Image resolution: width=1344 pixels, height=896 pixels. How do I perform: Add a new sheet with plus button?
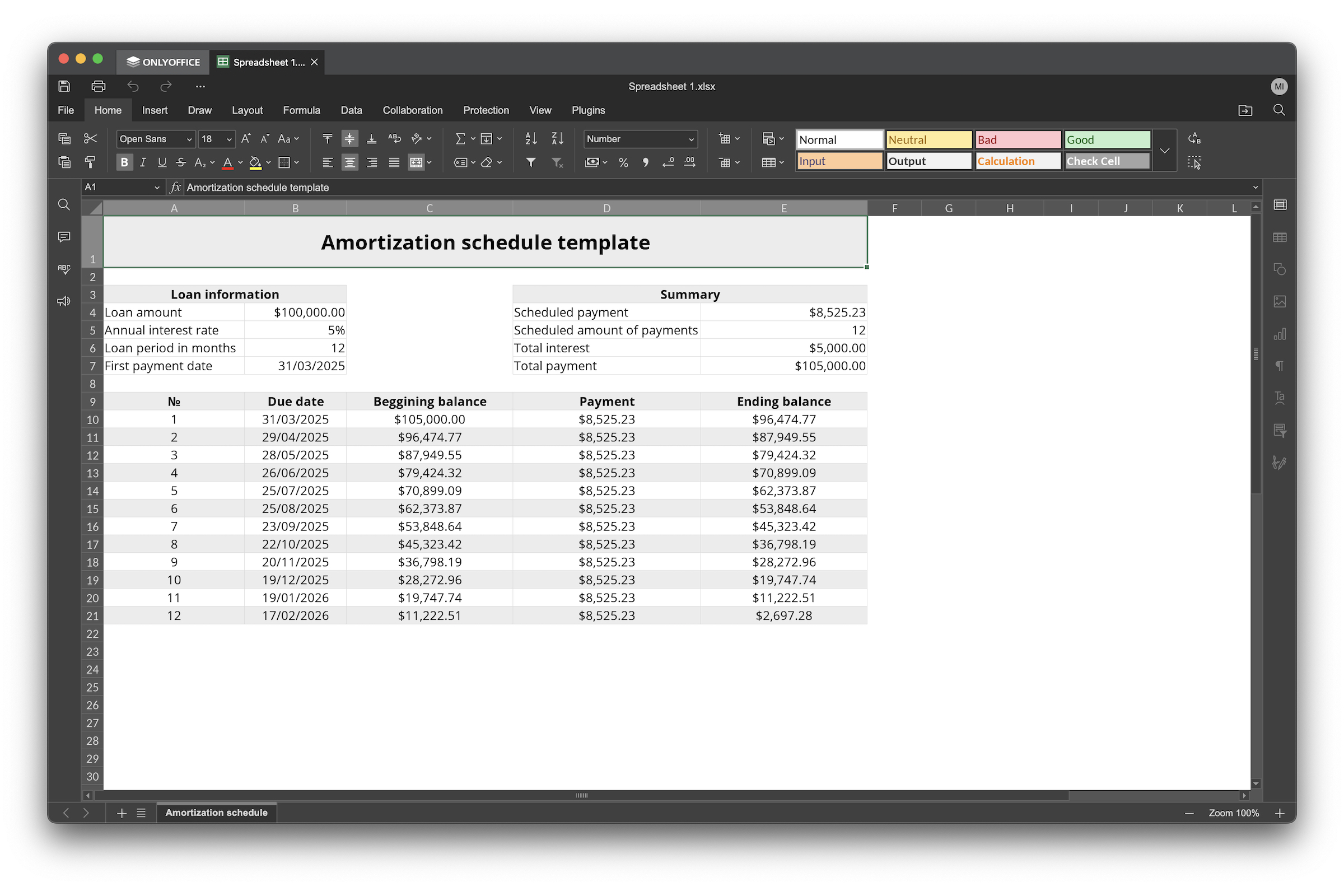(x=121, y=813)
